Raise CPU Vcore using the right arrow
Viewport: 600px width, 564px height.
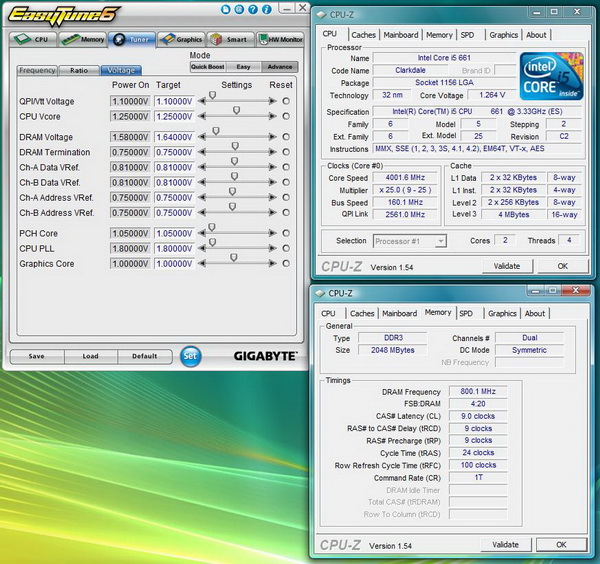(272, 116)
